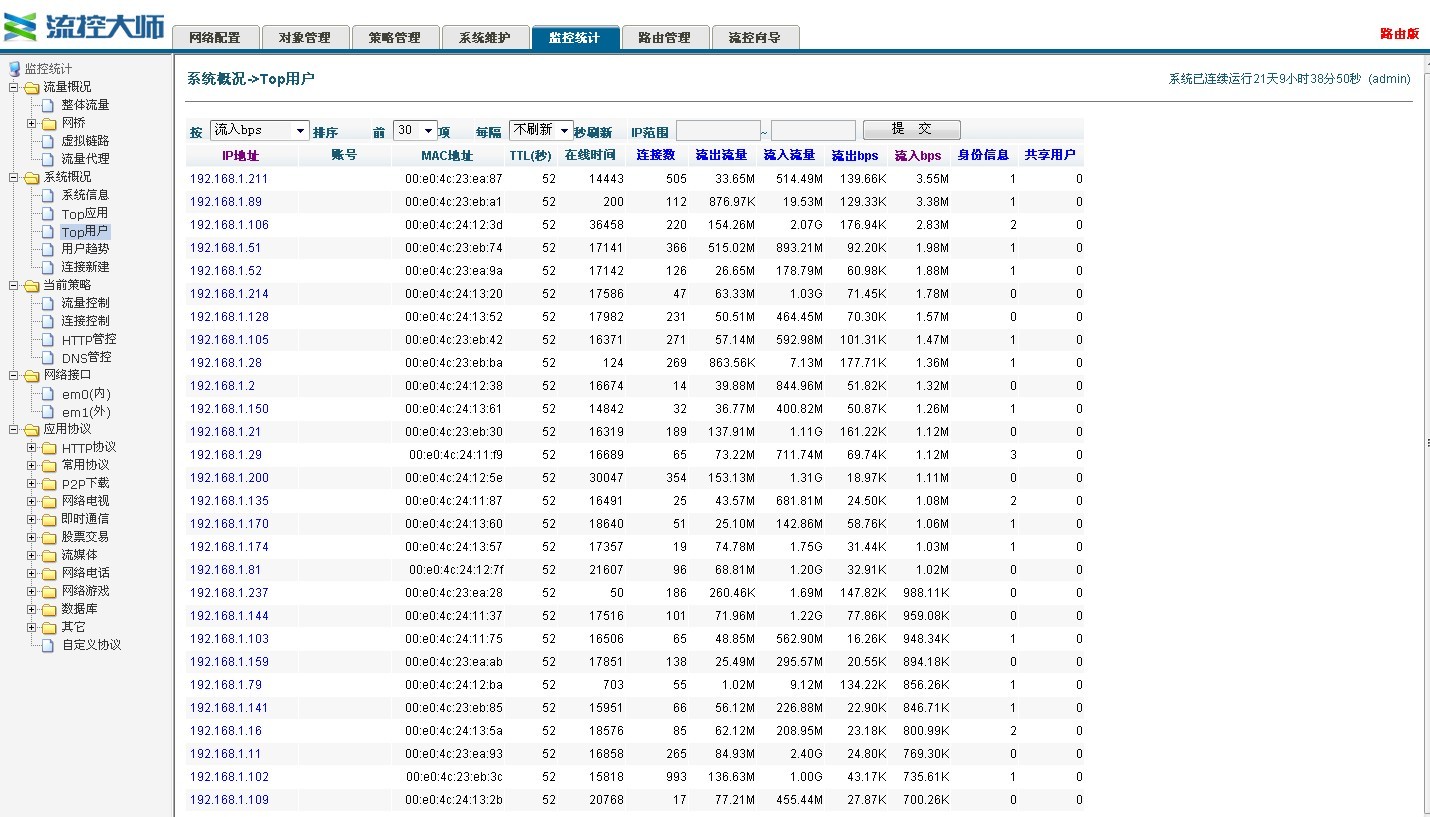Click the 数据库 folder icon
1430x817 pixels.
point(49,609)
